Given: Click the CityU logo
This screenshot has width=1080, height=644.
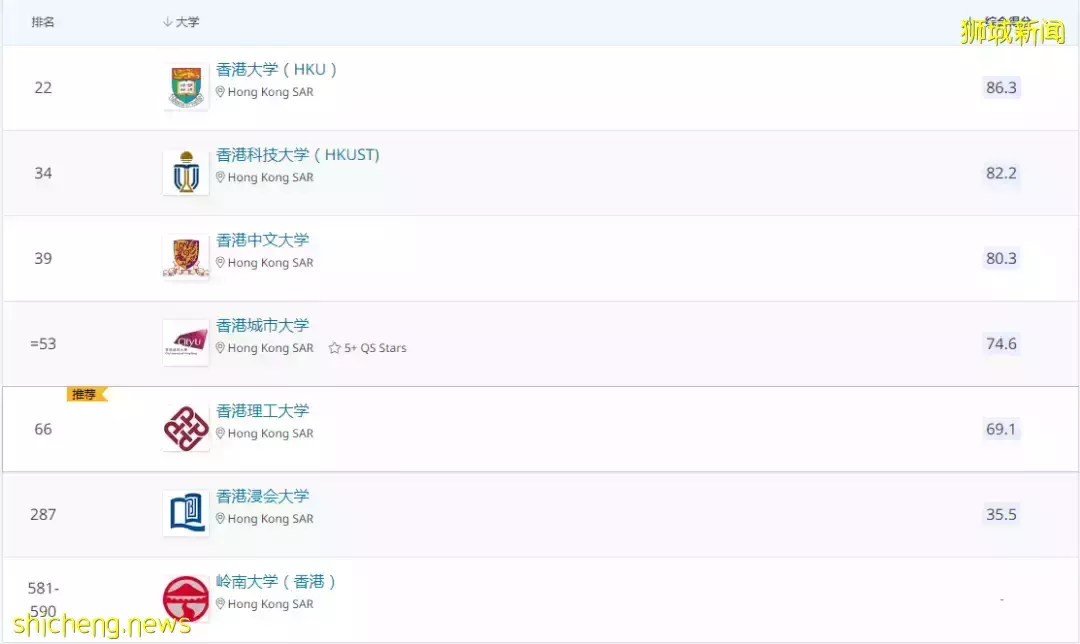Looking at the screenshot, I should click(x=186, y=343).
